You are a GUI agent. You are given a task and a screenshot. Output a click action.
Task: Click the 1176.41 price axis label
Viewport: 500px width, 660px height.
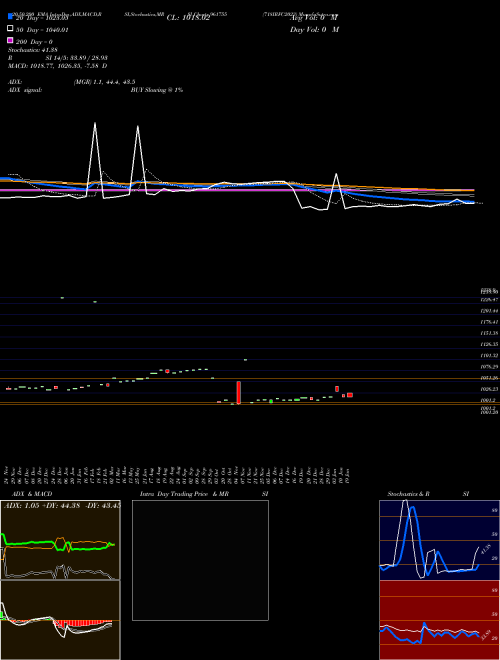[489, 322]
